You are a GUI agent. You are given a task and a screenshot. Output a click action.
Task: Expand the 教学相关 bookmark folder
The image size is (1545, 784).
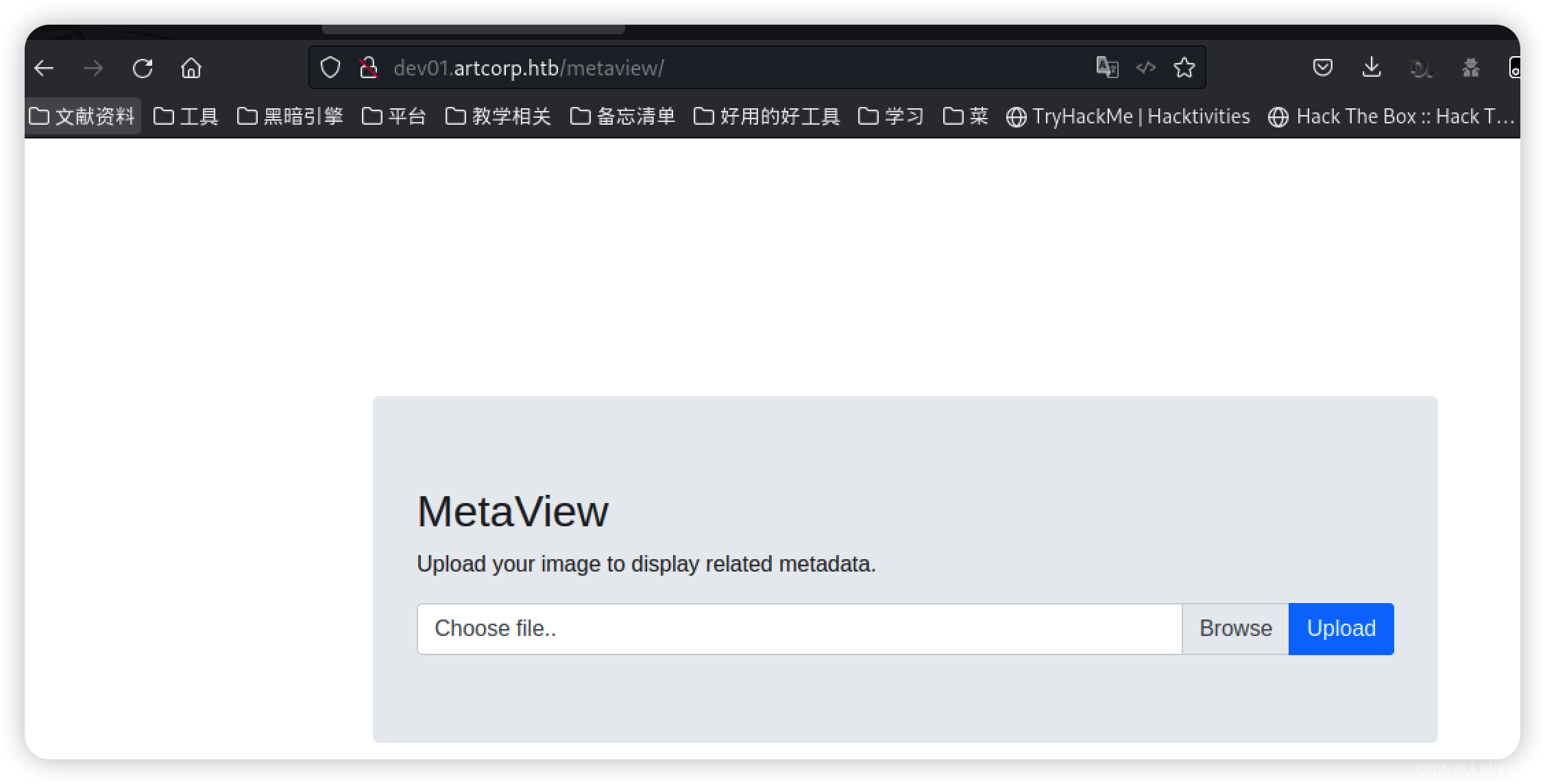tap(498, 116)
